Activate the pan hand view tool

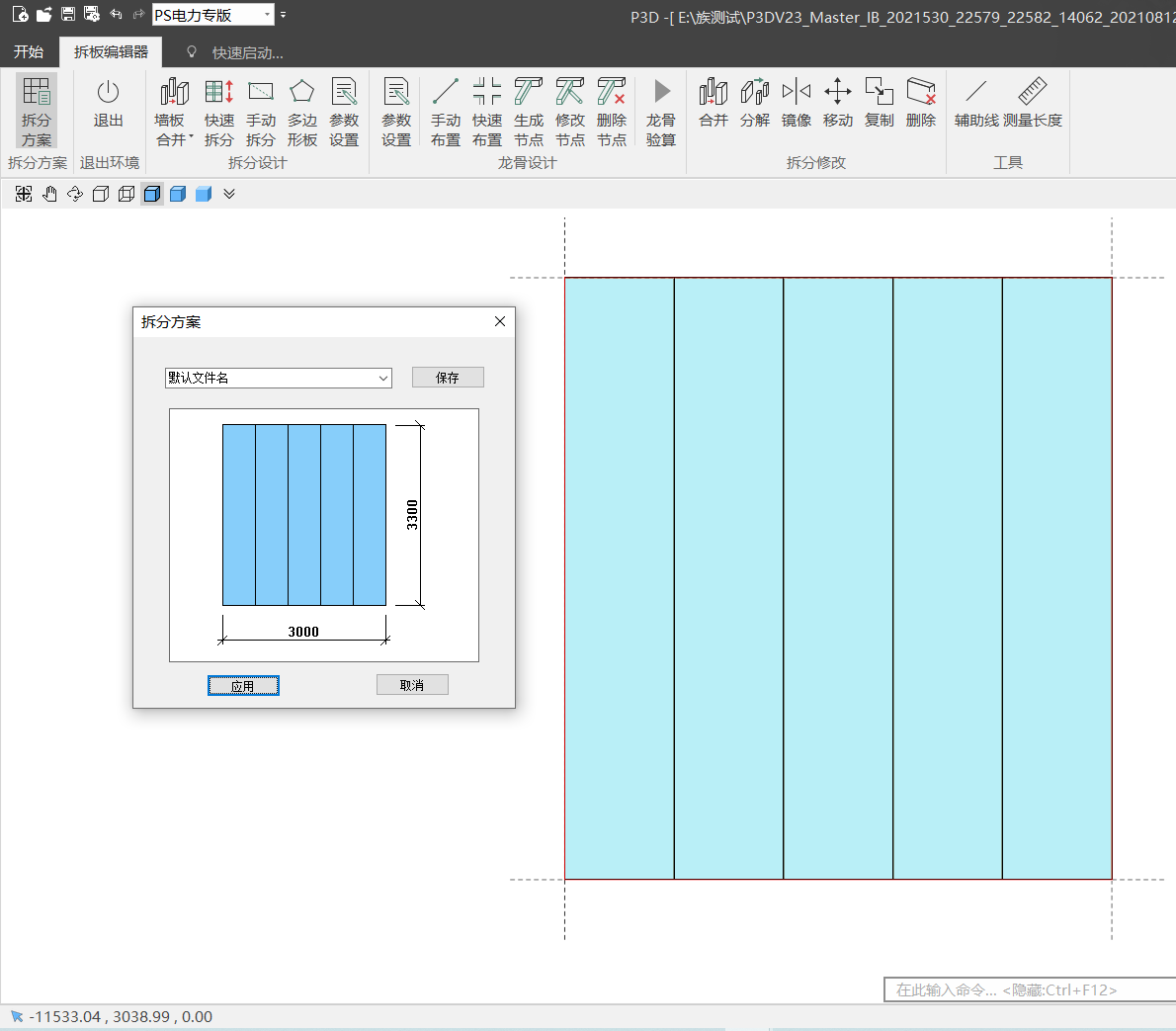(x=49, y=194)
